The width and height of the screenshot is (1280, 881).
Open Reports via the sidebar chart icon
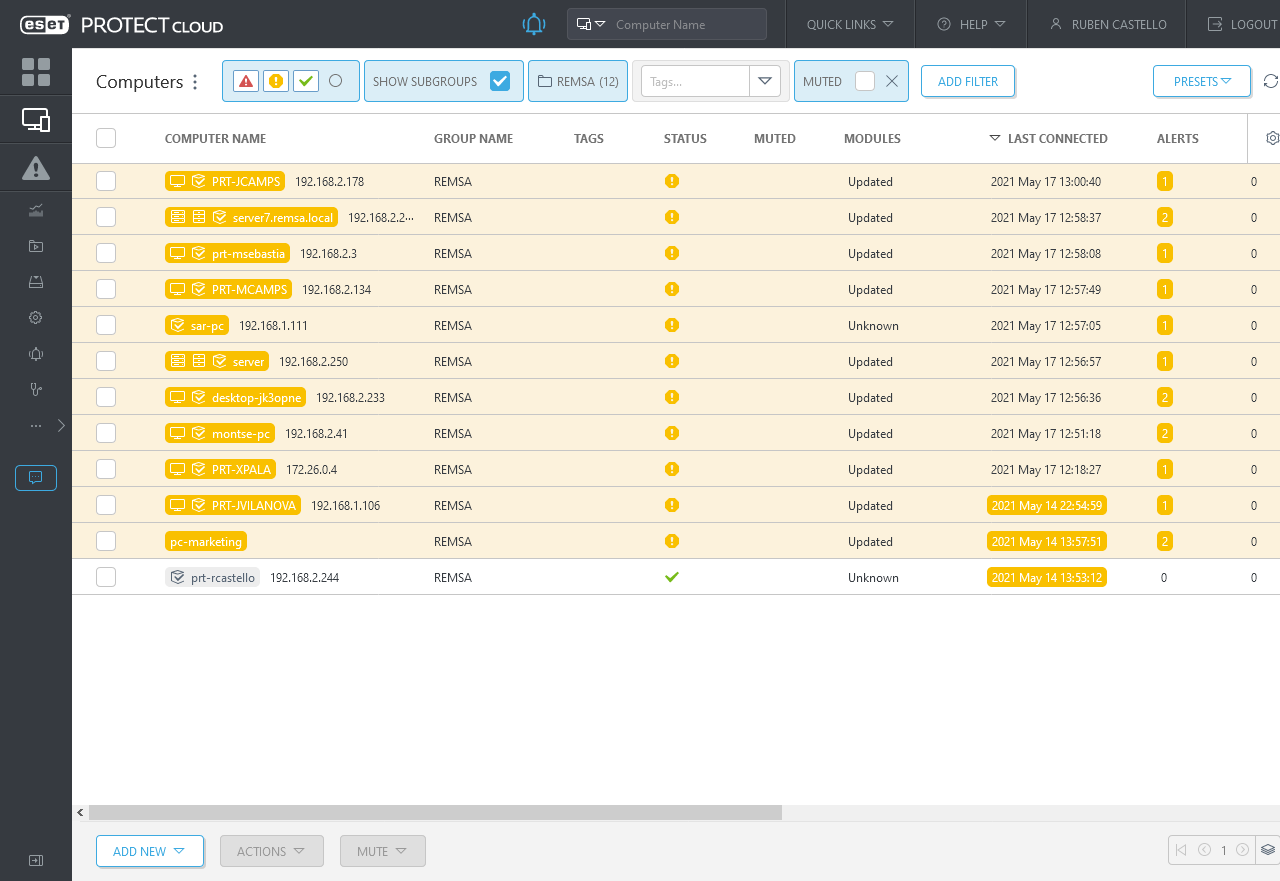(x=36, y=210)
